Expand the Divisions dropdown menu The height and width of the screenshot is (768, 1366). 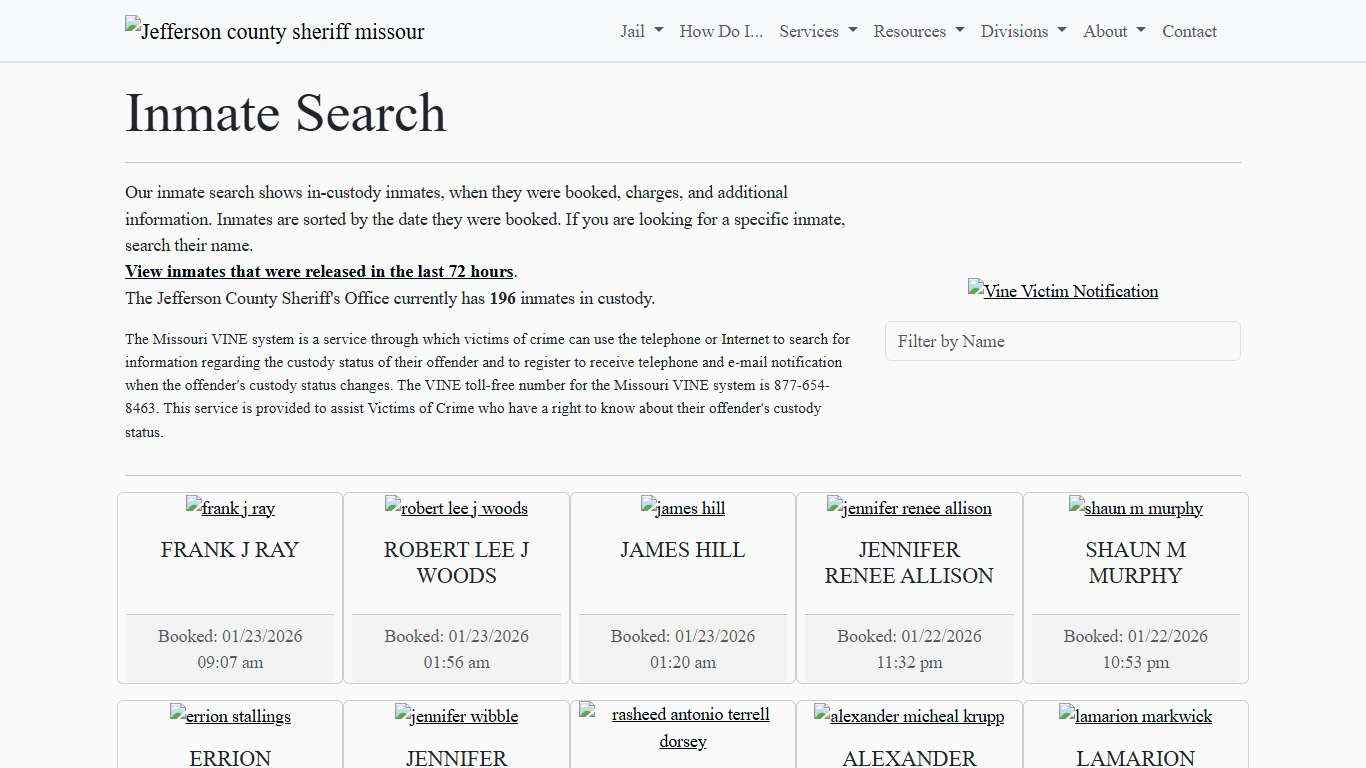click(x=1022, y=31)
